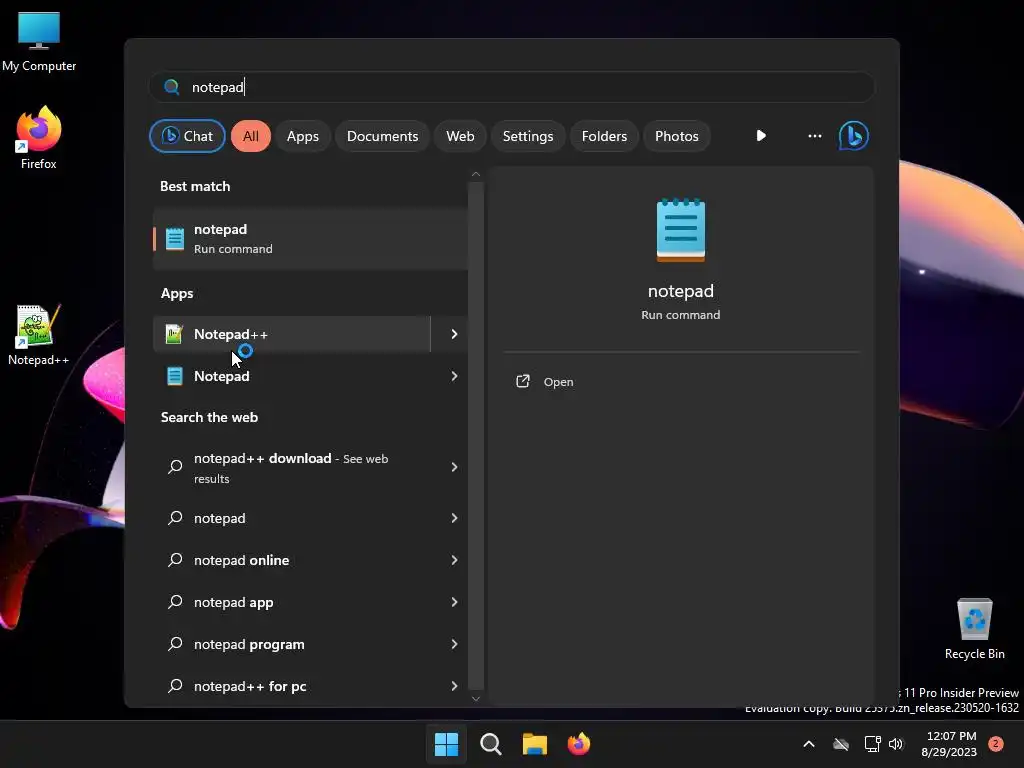1024x768 pixels.
Task: Switch to the Web filter tab
Action: [460, 136]
